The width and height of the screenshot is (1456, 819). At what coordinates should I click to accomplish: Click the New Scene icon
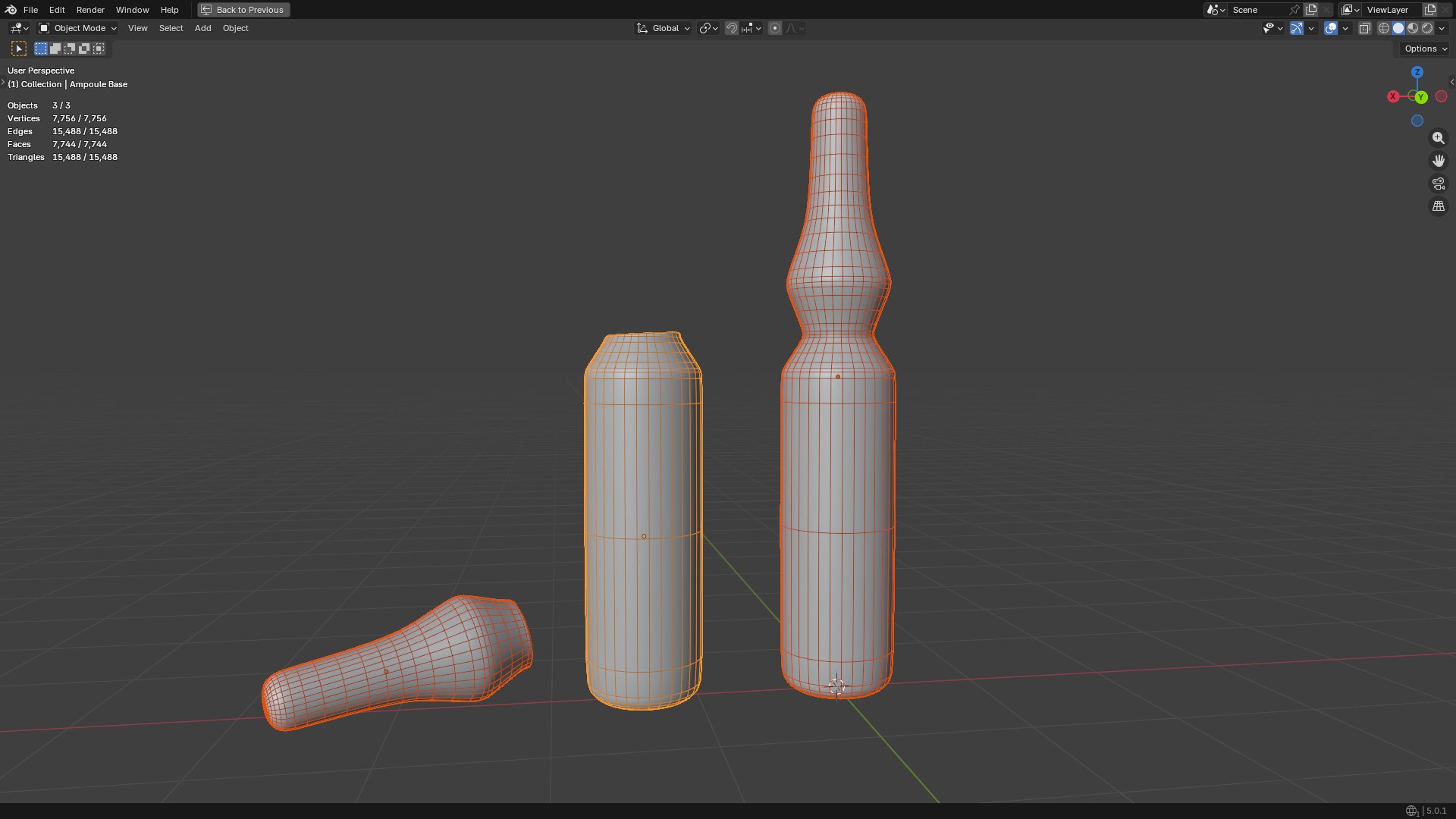click(x=1311, y=10)
